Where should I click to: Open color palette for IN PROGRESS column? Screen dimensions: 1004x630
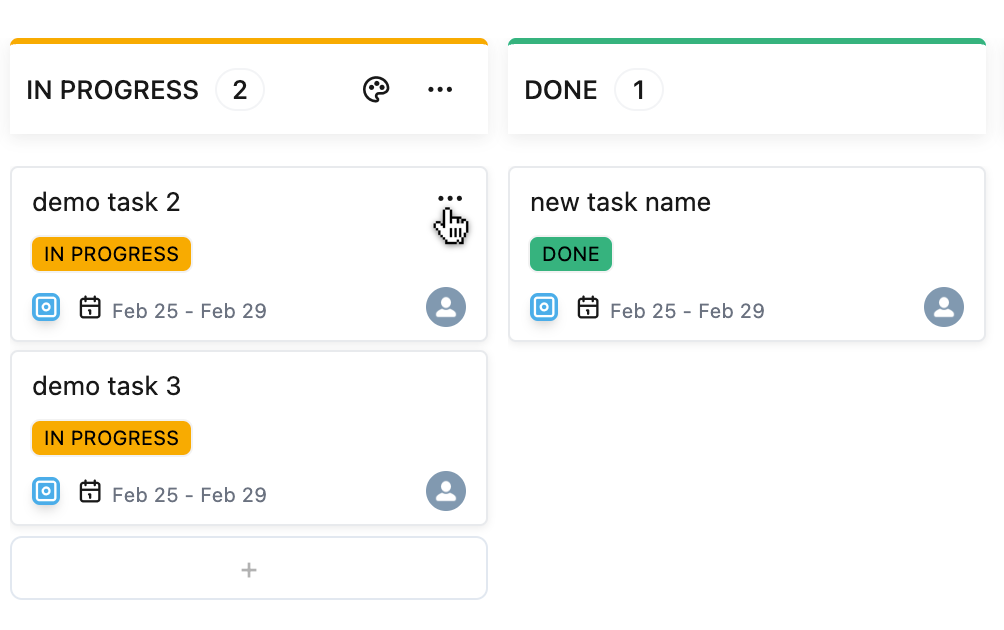[376, 90]
